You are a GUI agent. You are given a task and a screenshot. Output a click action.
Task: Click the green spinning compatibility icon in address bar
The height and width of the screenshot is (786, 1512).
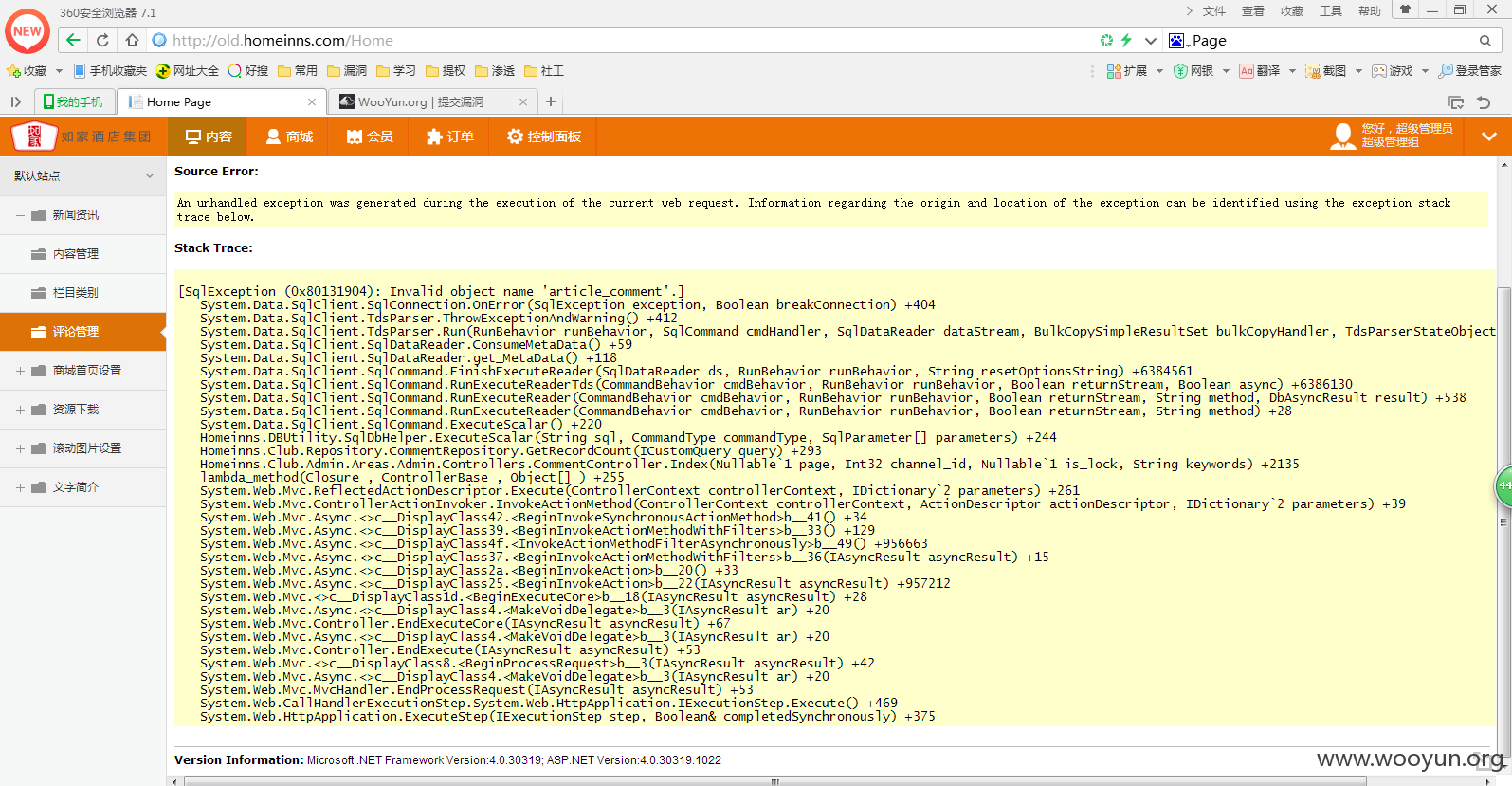(1106, 40)
